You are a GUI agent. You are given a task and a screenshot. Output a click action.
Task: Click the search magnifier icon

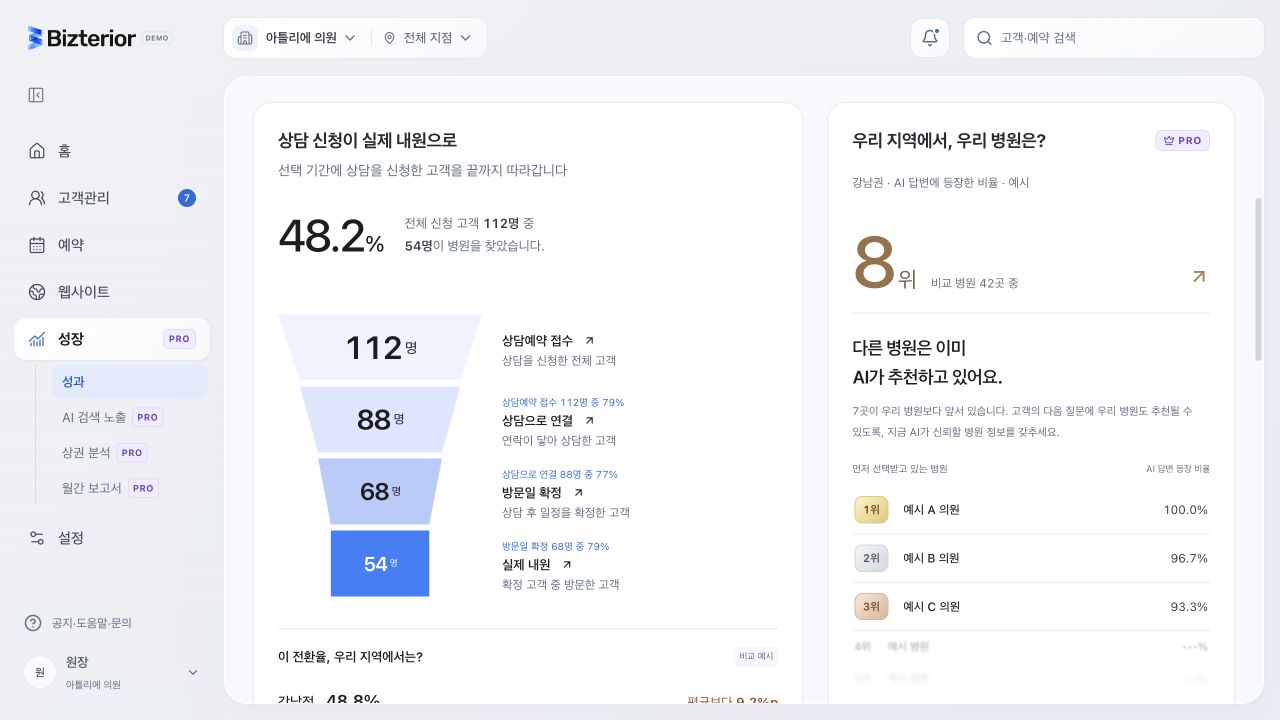(x=984, y=38)
